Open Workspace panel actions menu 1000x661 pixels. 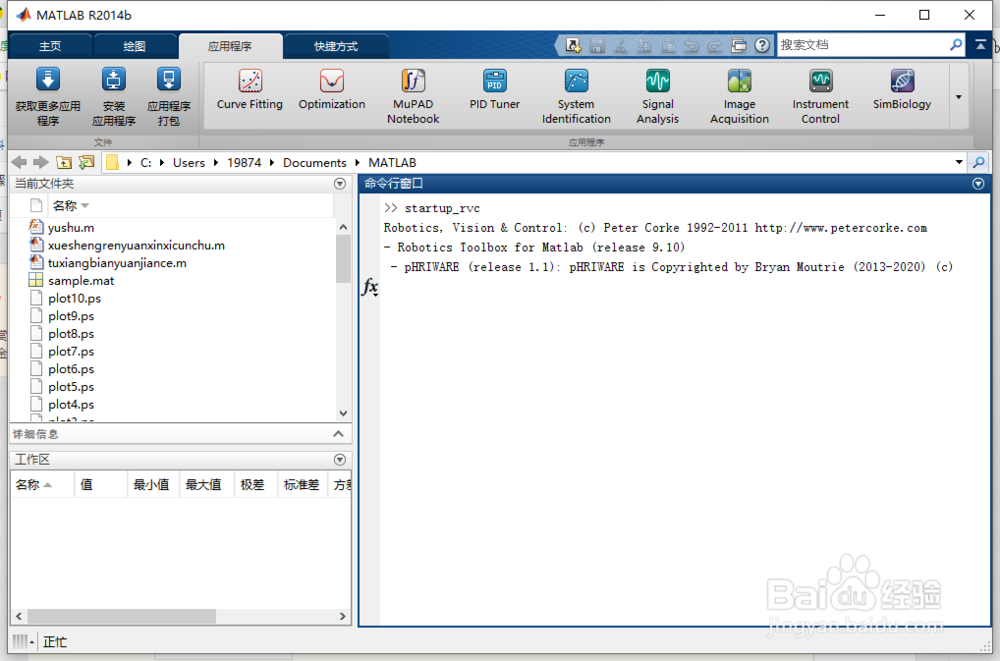[x=340, y=459]
